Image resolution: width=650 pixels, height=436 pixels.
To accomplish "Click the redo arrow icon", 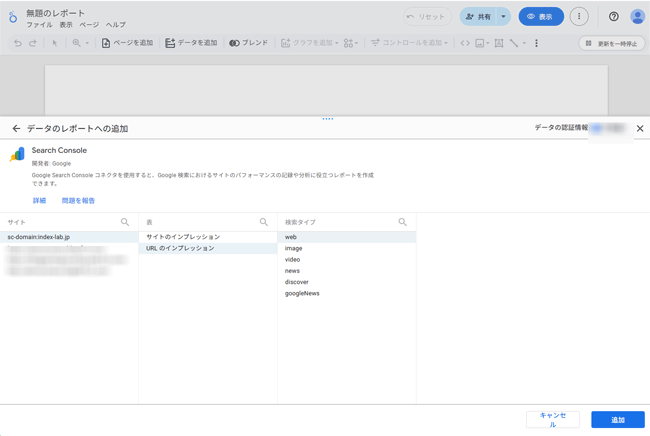I will pyautogui.click(x=33, y=43).
